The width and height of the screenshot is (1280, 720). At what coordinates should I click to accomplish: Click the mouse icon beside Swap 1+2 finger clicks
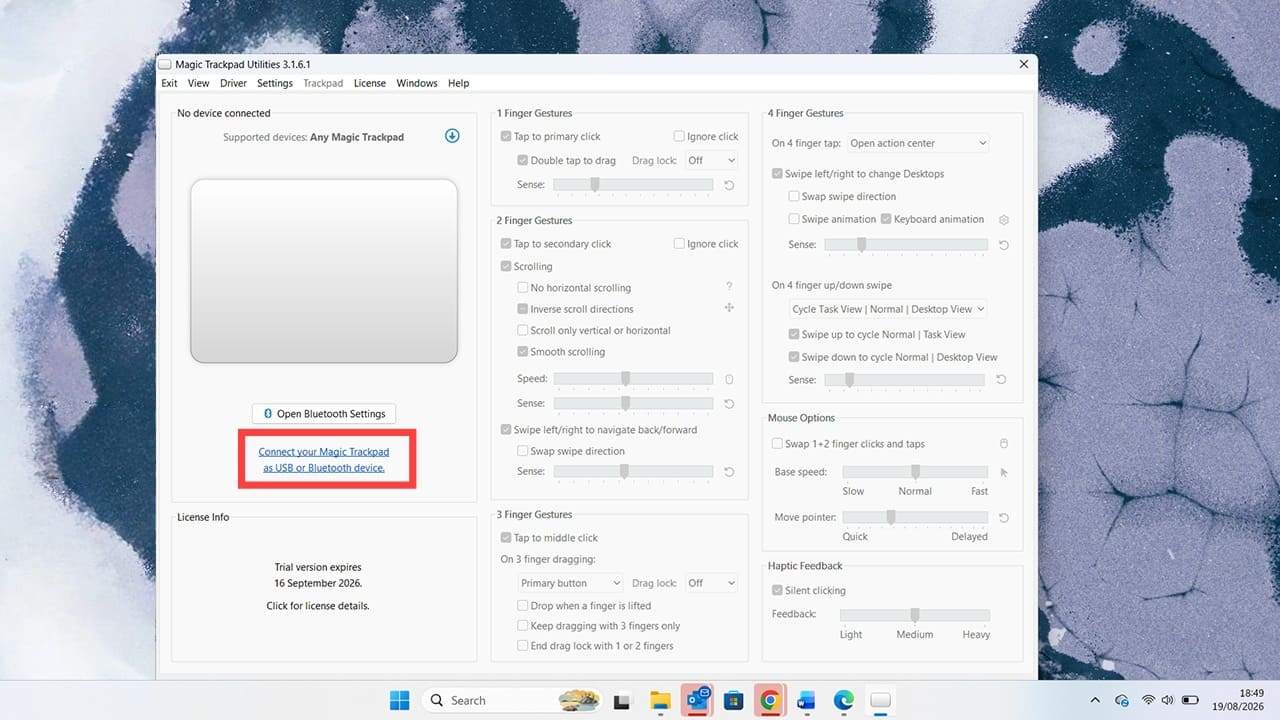(x=1004, y=444)
